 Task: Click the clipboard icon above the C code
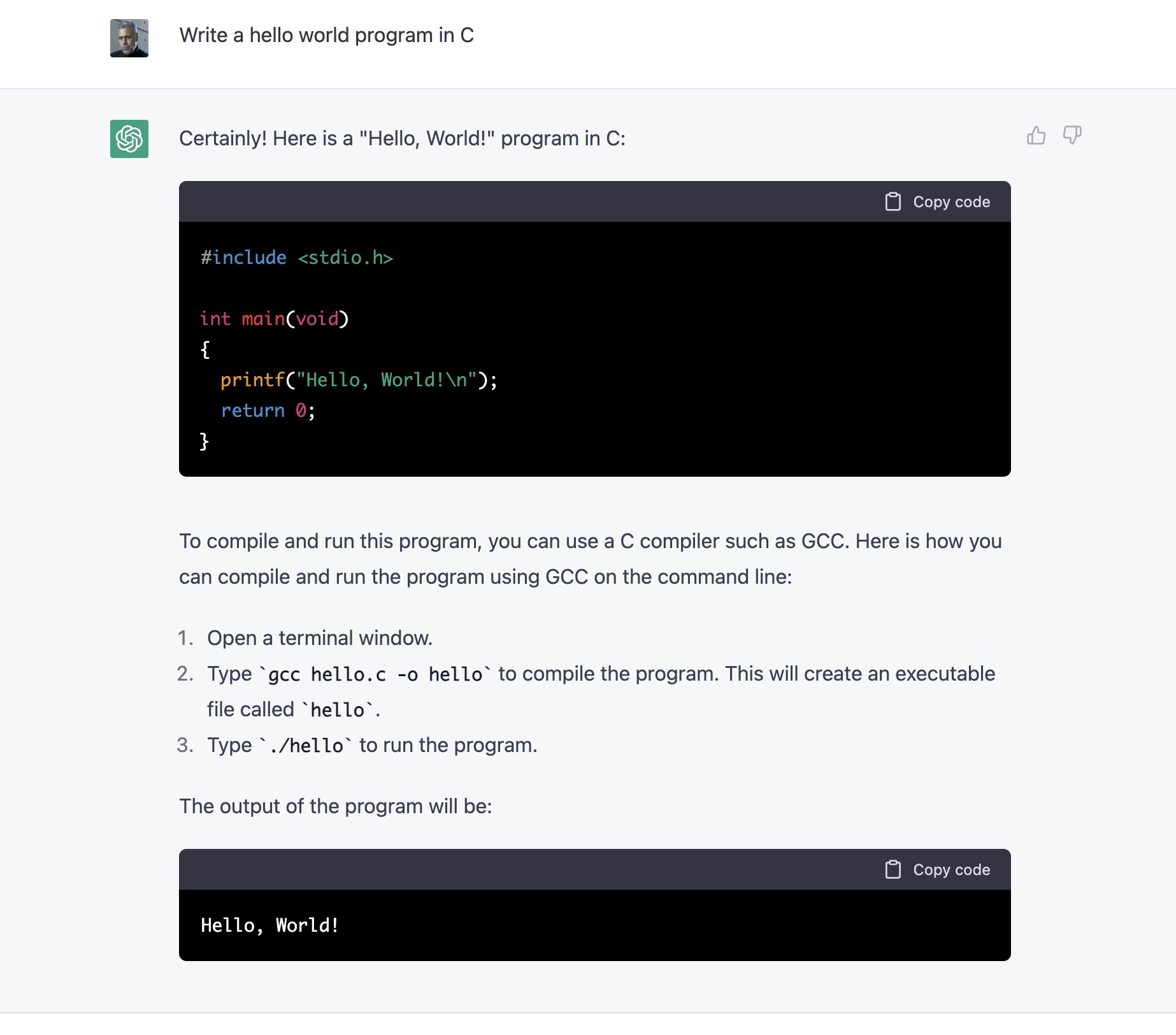click(893, 202)
